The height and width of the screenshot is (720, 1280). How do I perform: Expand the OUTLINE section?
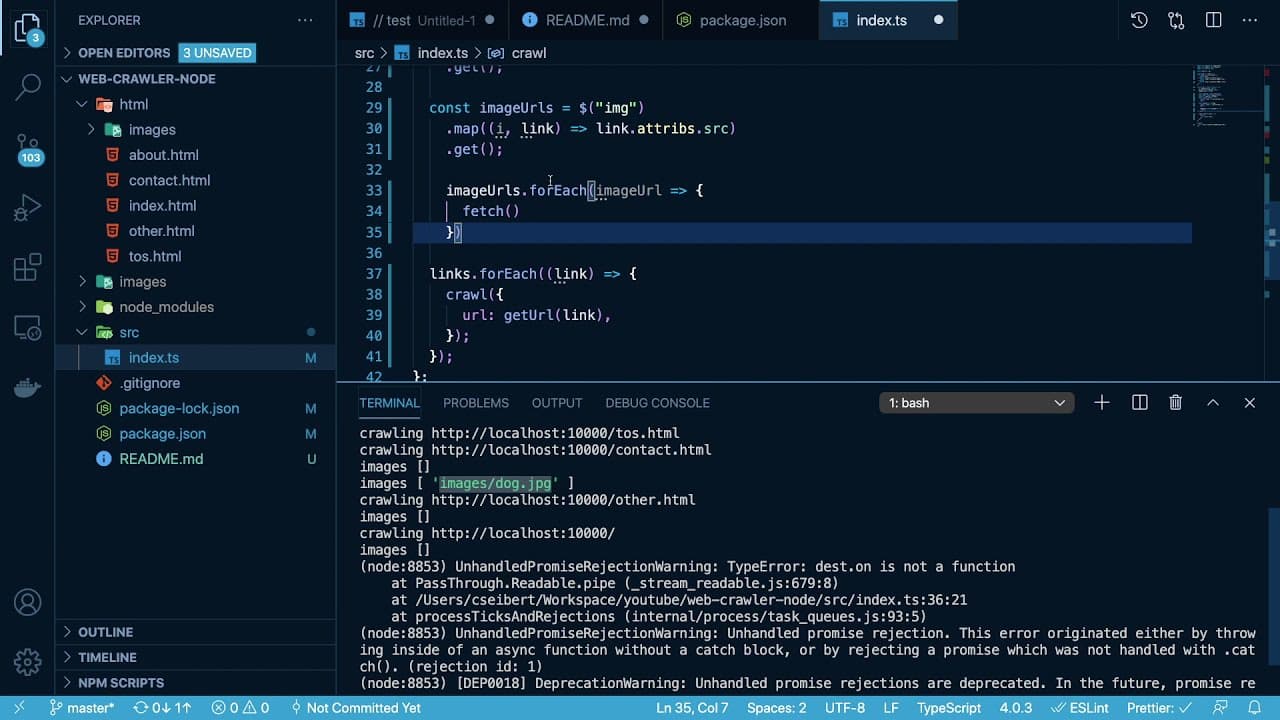pos(105,632)
